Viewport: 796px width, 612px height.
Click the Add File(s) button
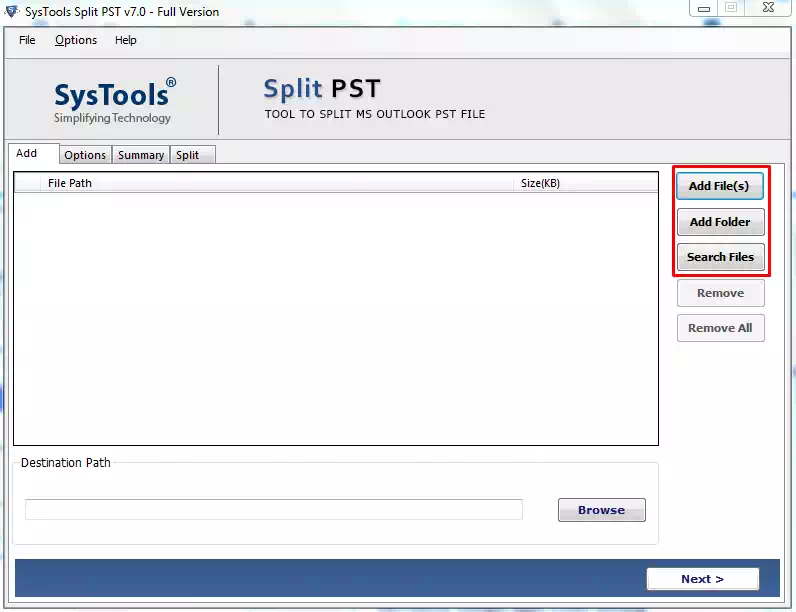(719, 186)
